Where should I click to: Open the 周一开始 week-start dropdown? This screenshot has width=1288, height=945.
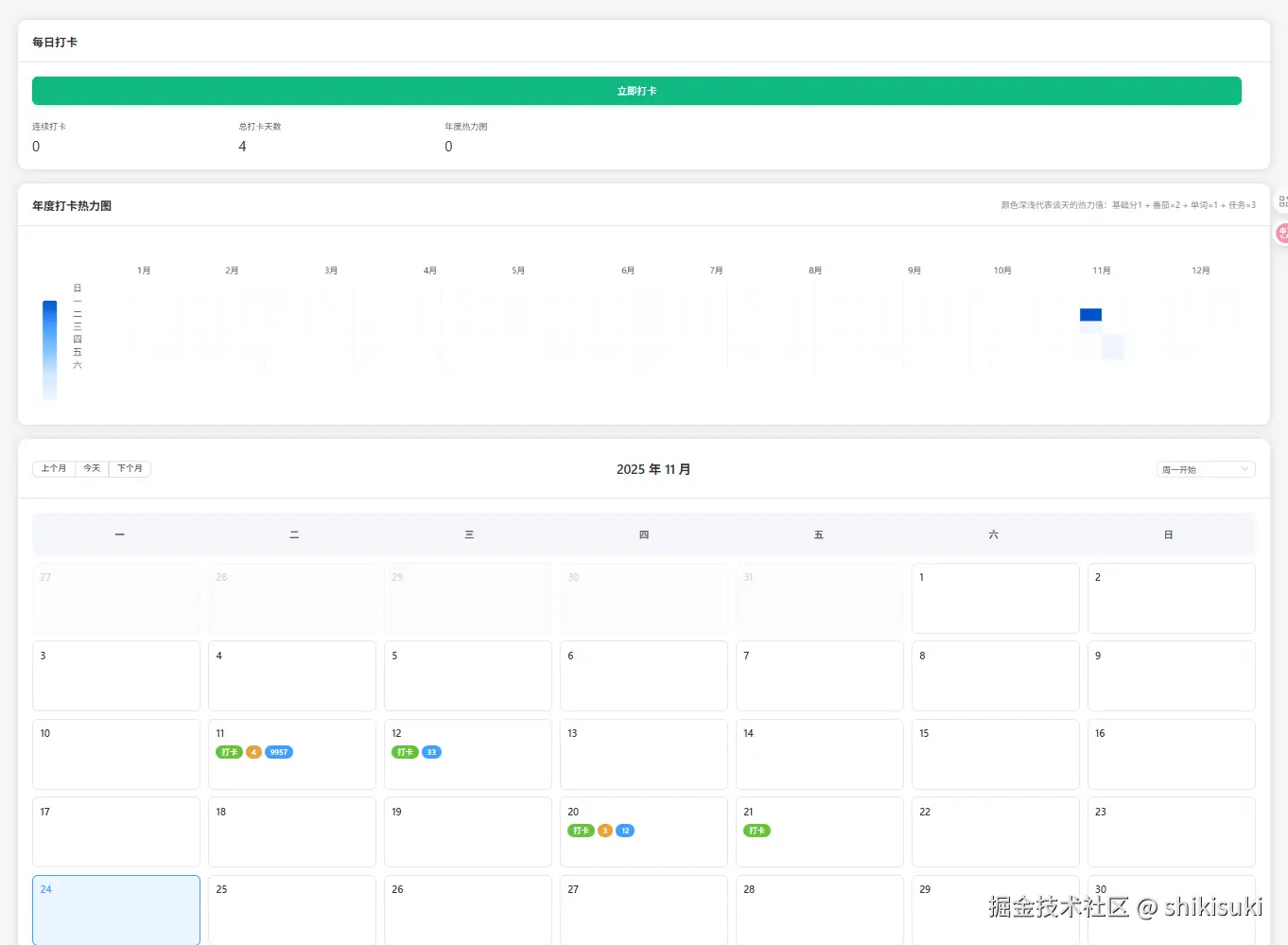tap(1206, 469)
